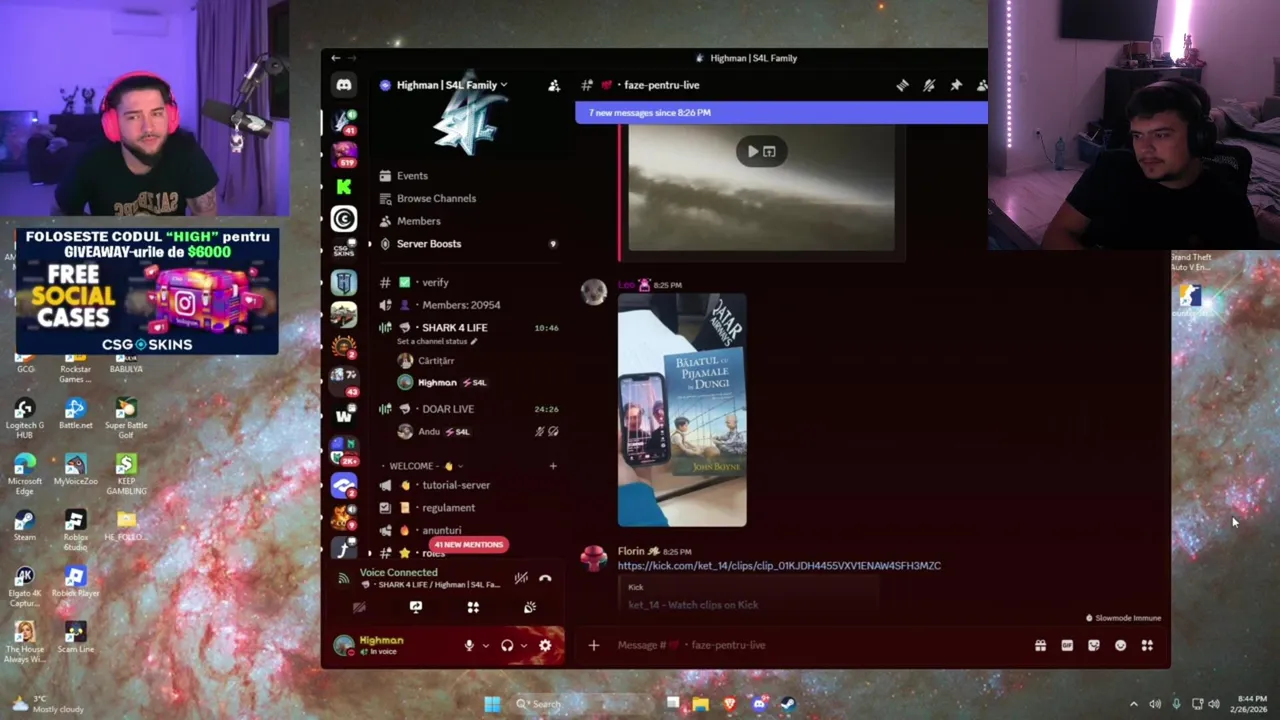Viewport: 1280px width, 720px height.
Task: Open Roblox Player desktop shortcut
Action: [x=75, y=581]
